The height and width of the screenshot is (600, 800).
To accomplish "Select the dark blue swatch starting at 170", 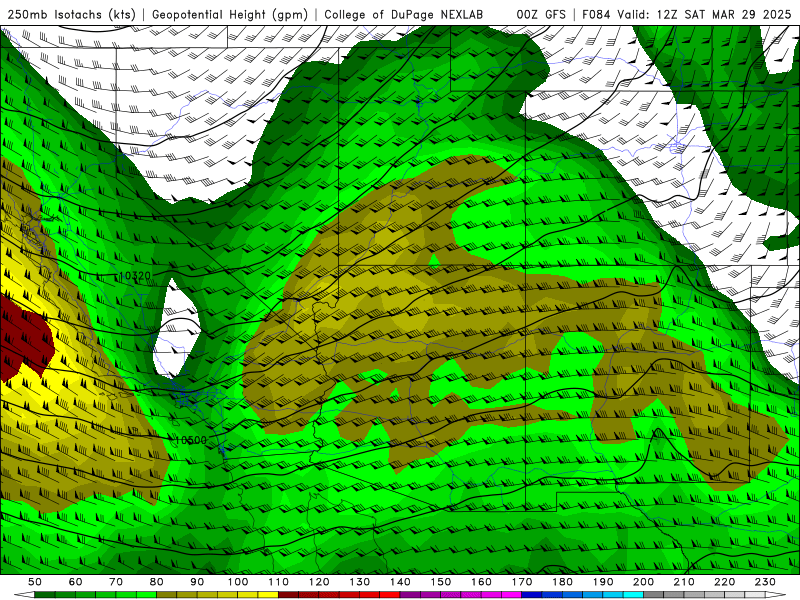I will pyautogui.click(x=532, y=595).
